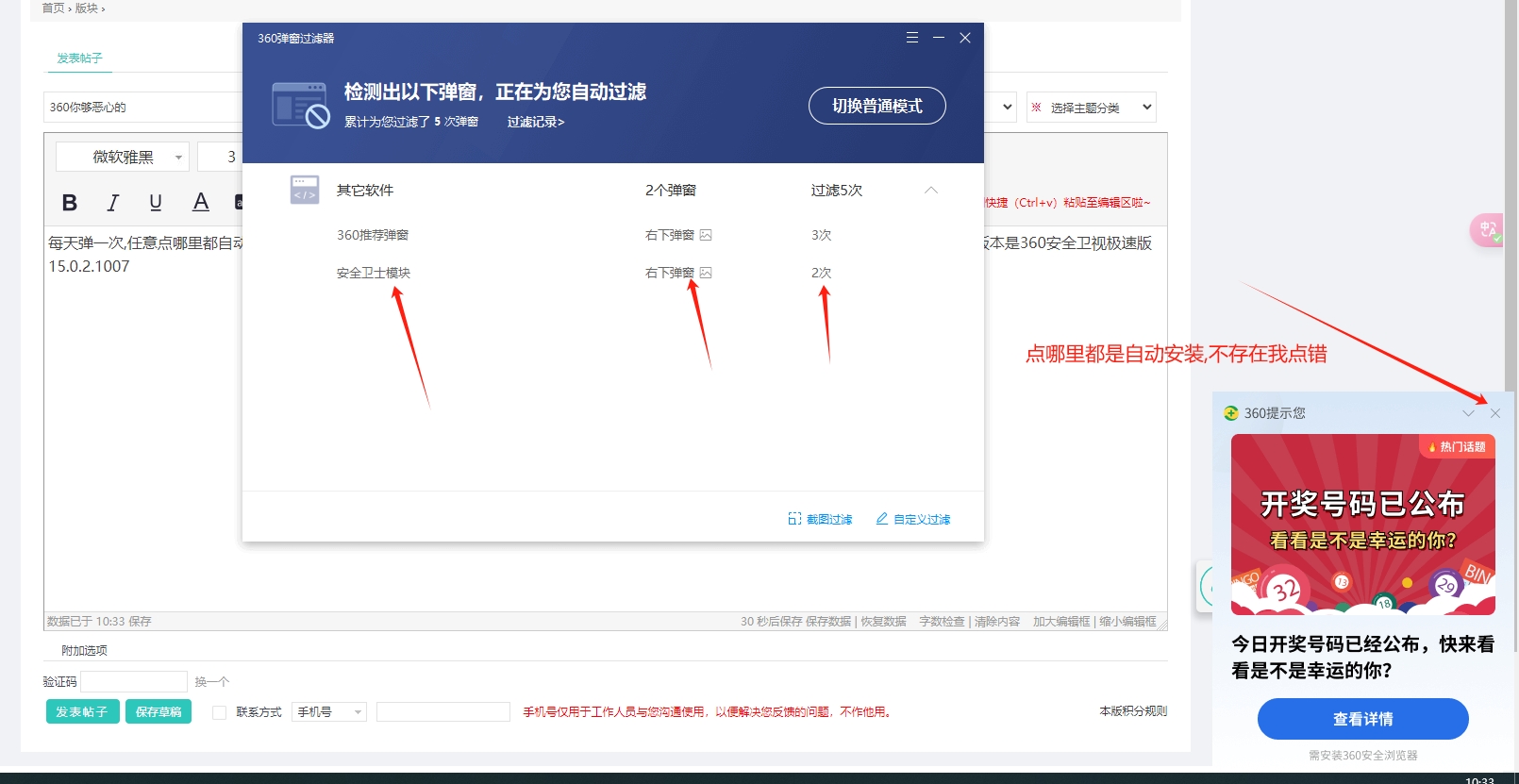Viewport: 1519px width, 784px height.
Task: Click the contact phone number input field
Action: [x=443, y=712]
